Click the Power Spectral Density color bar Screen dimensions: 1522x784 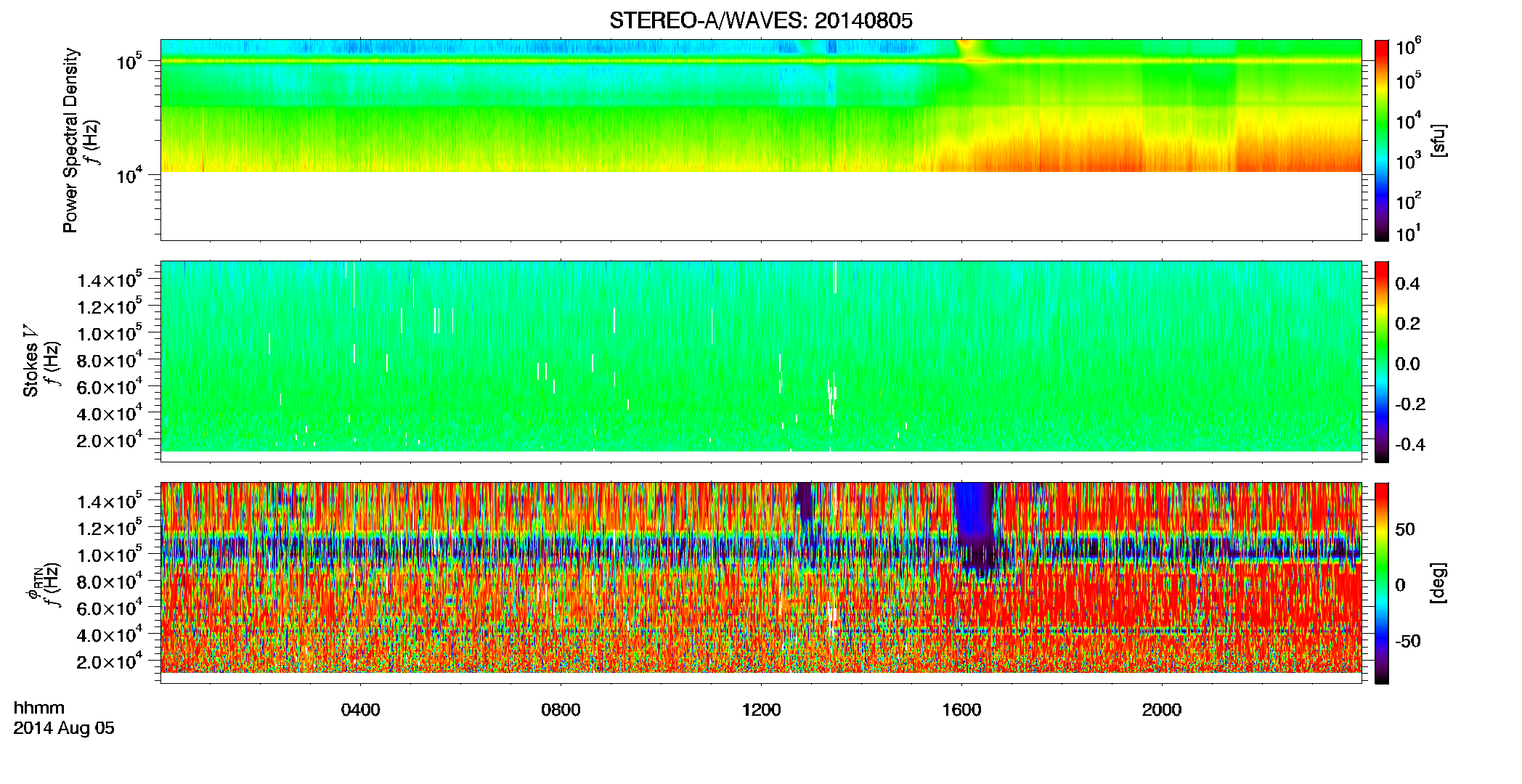point(1382,140)
